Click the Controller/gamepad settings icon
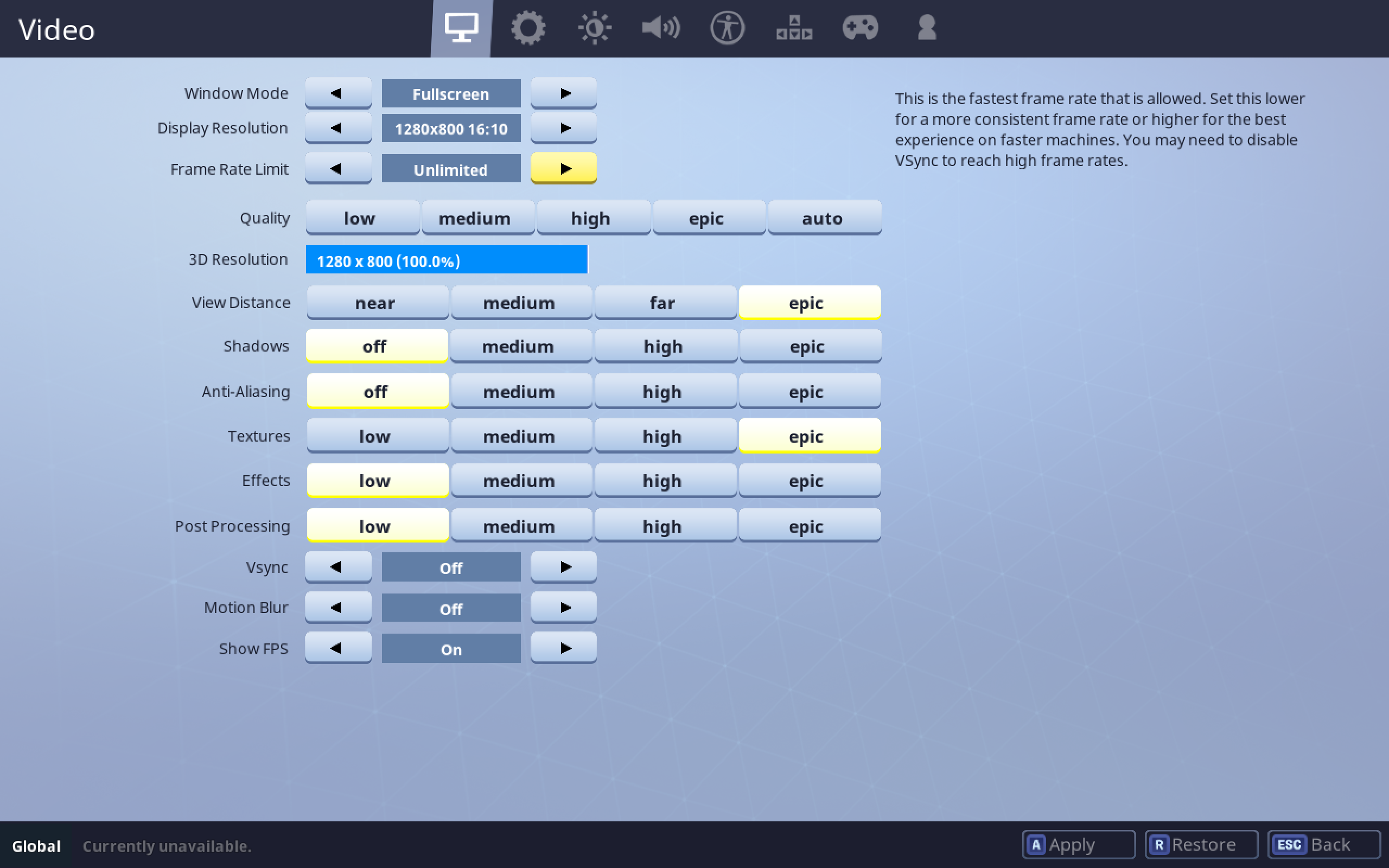This screenshot has height=868, width=1389. 860,27
